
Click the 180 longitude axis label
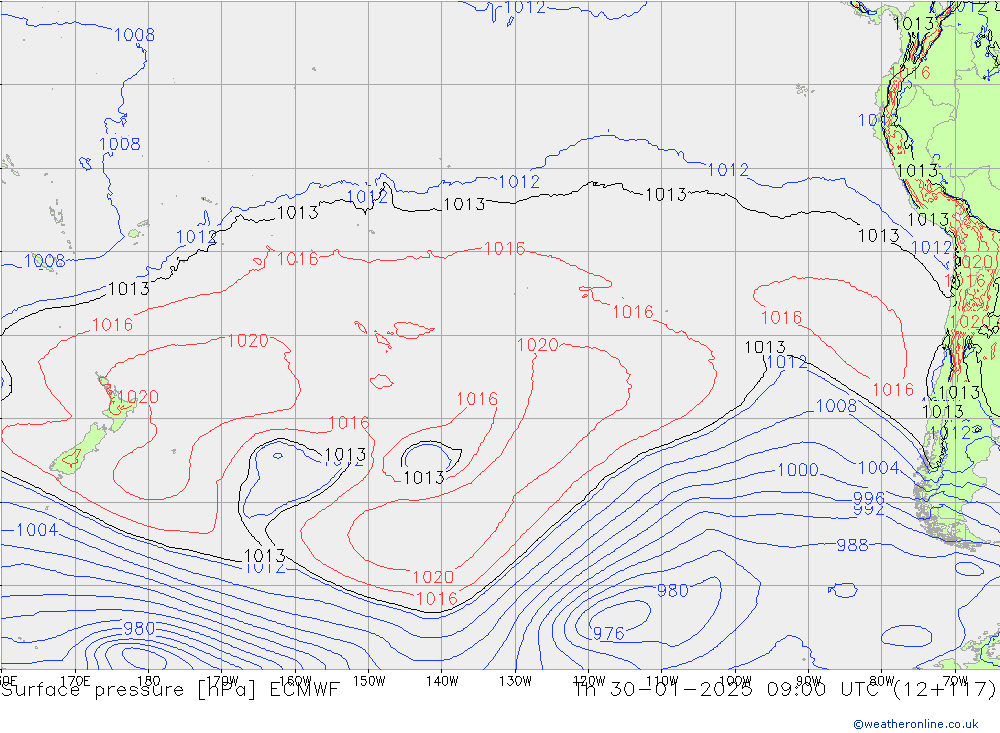tap(148, 680)
